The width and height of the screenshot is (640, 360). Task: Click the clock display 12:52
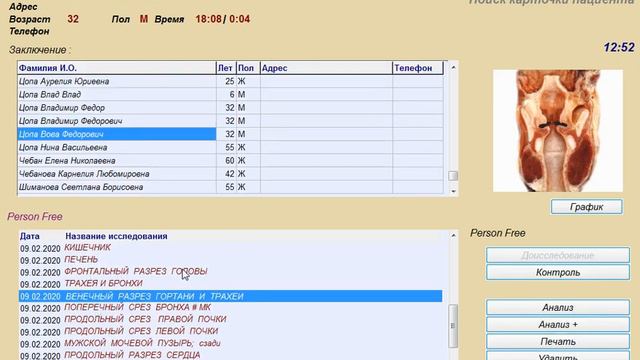pos(619,47)
